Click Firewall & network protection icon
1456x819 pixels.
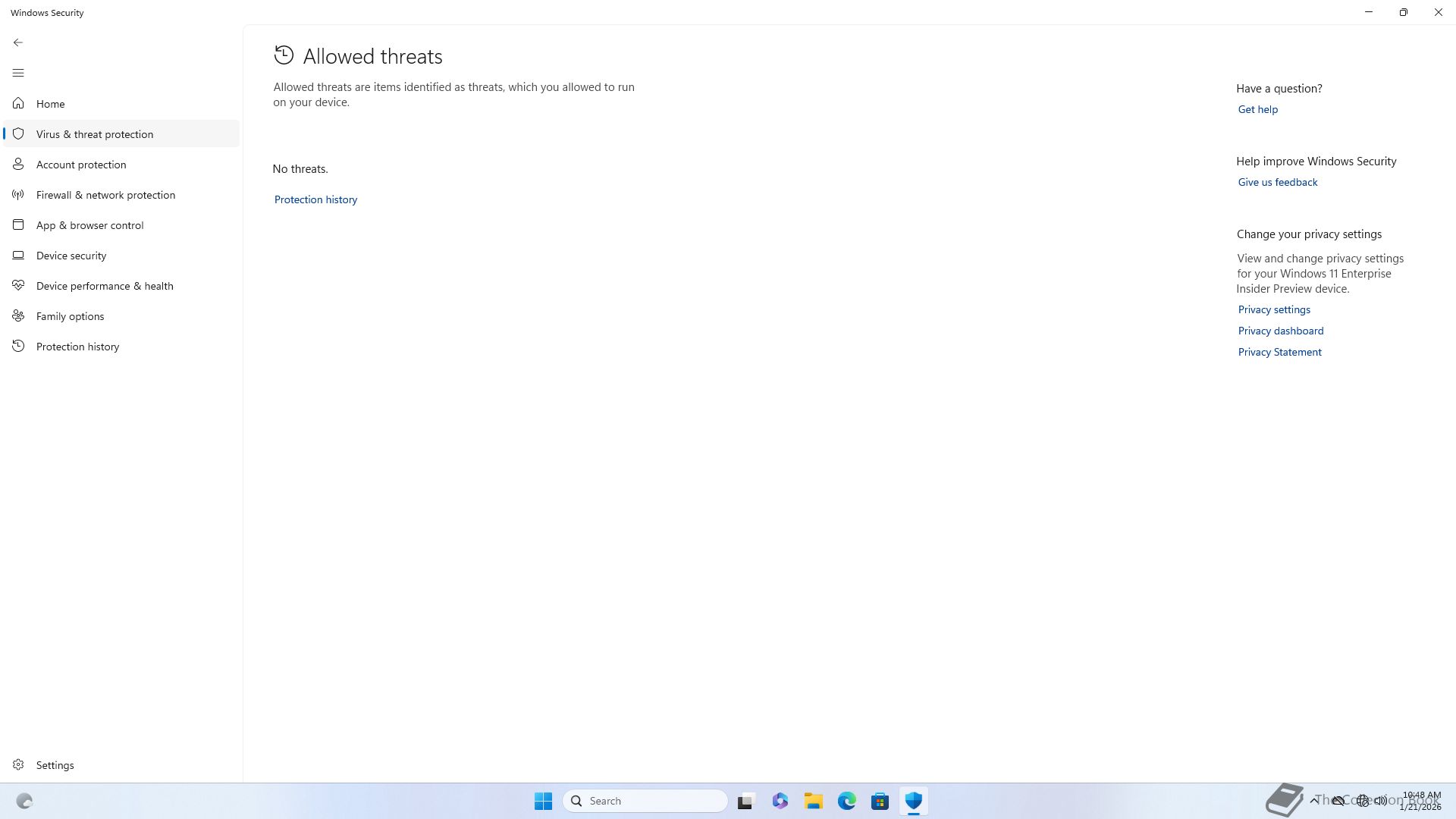click(x=18, y=195)
